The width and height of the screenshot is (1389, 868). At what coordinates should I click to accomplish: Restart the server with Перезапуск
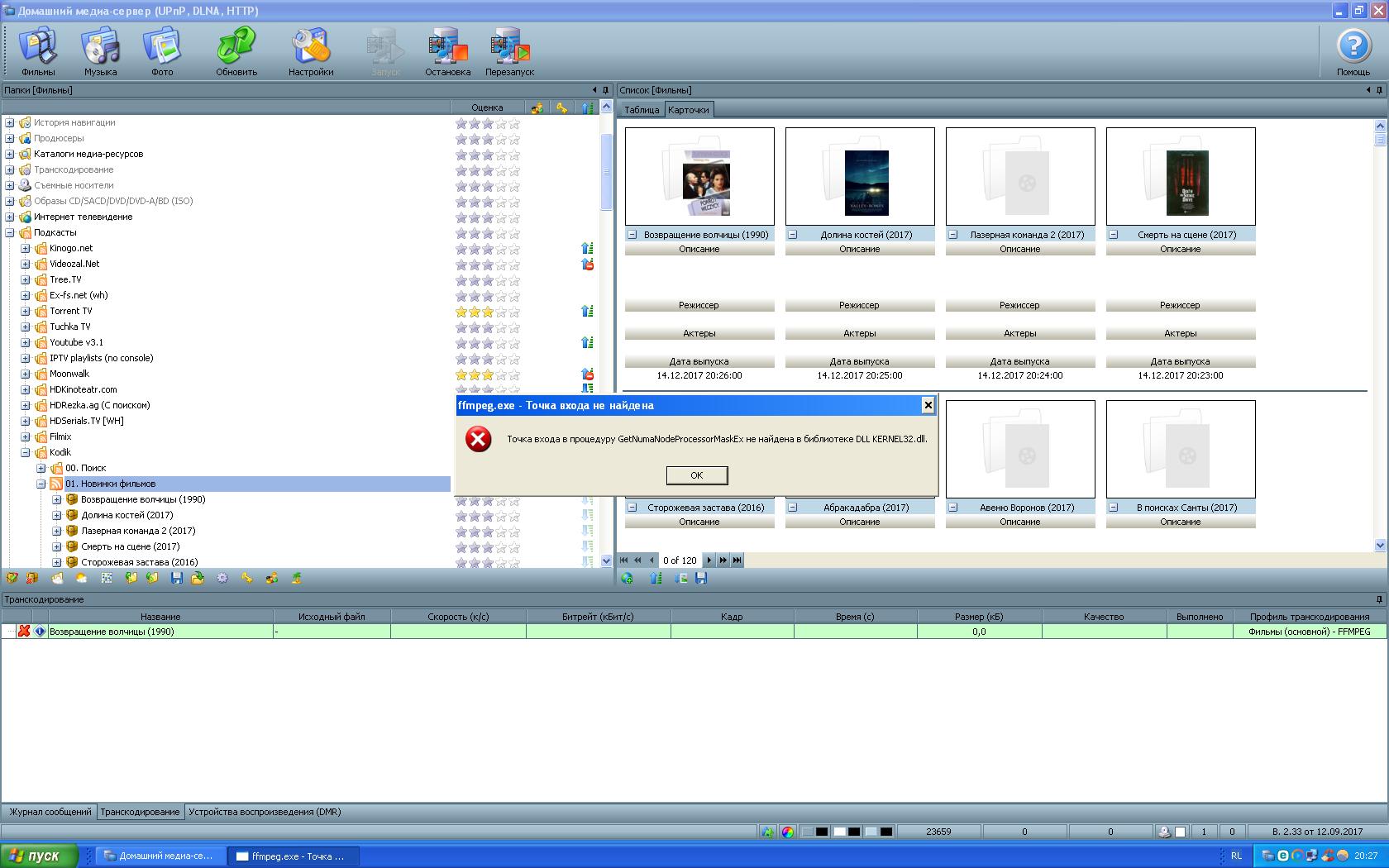point(509,51)
